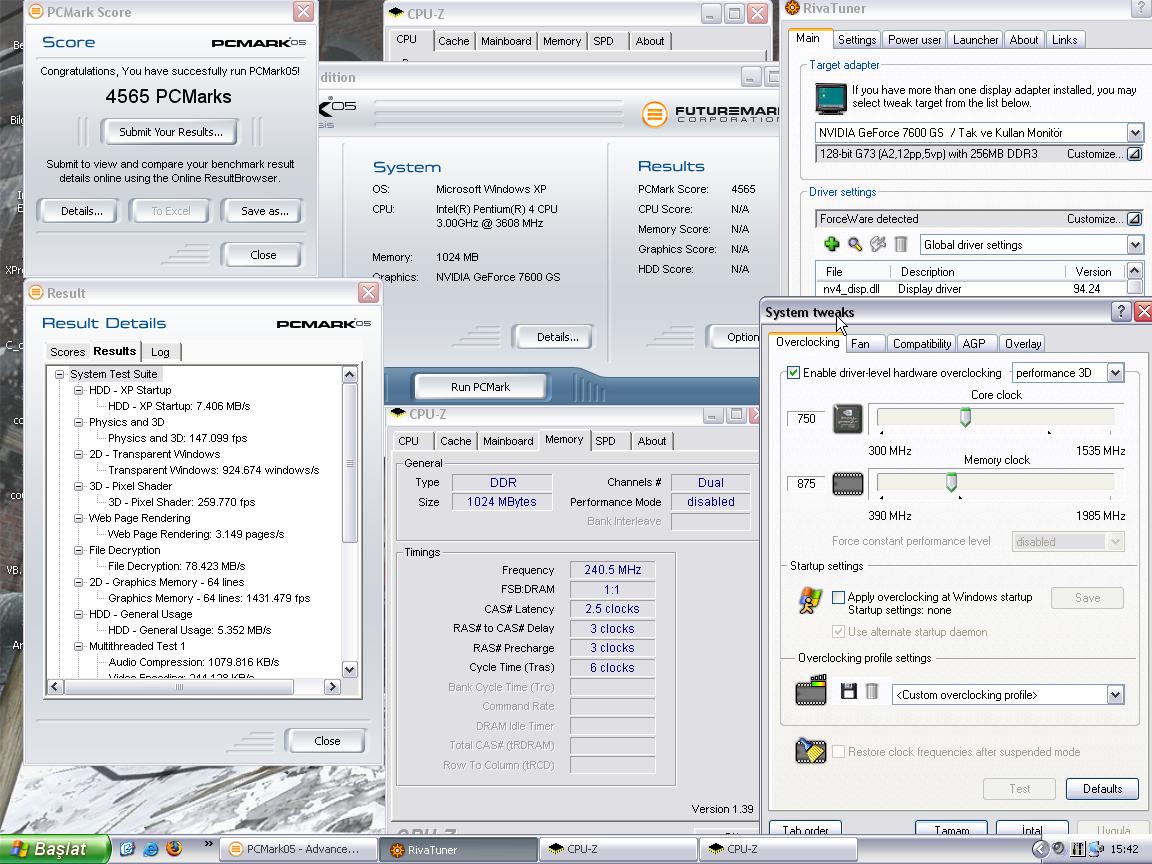Collapse the System Test Suite tree node
This screenshot has width=1152, height=864.
click(x=60, y=374)
